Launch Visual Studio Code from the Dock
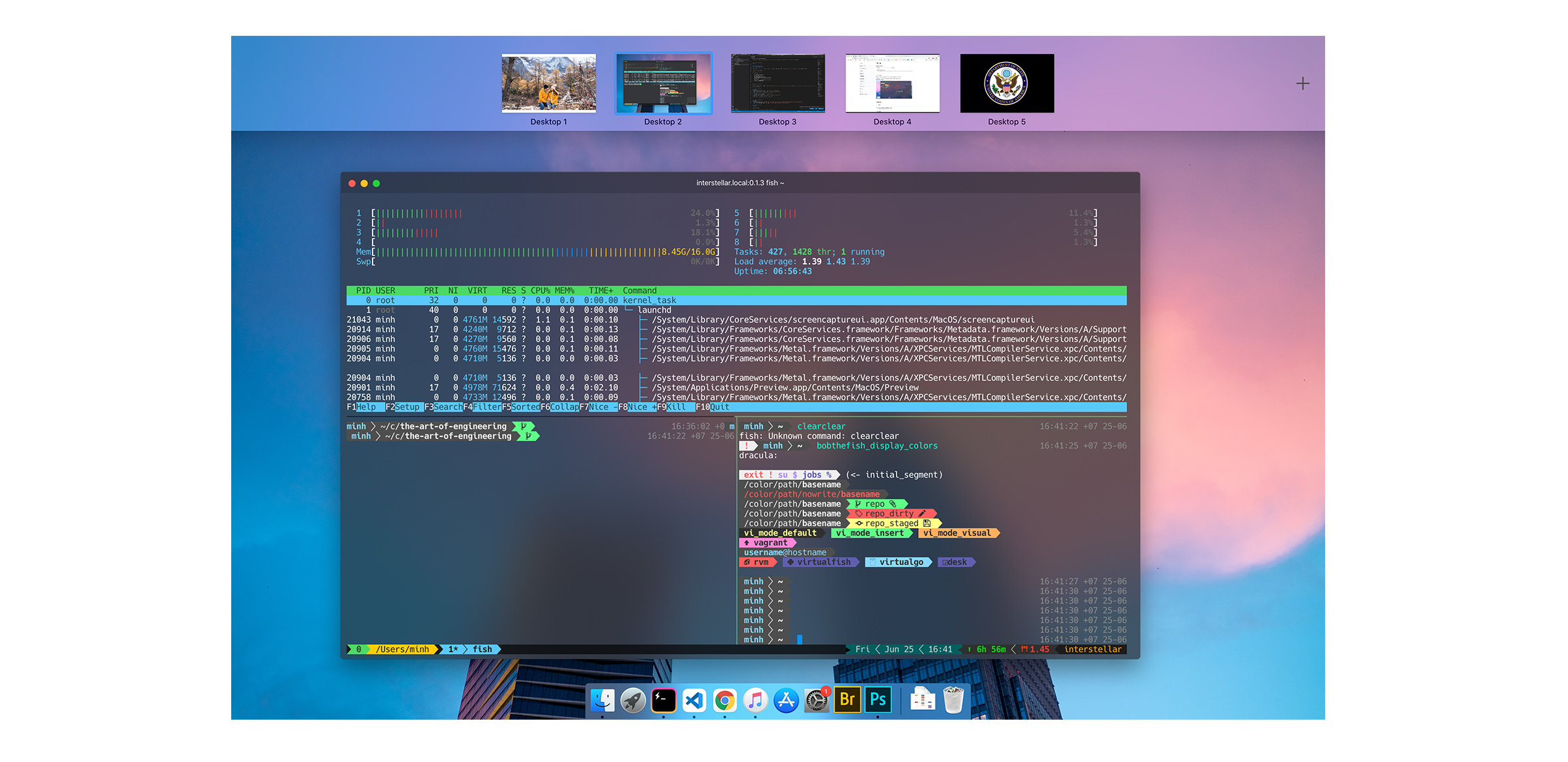Viewport: 1568px width, 762px height. click(694, 701)
